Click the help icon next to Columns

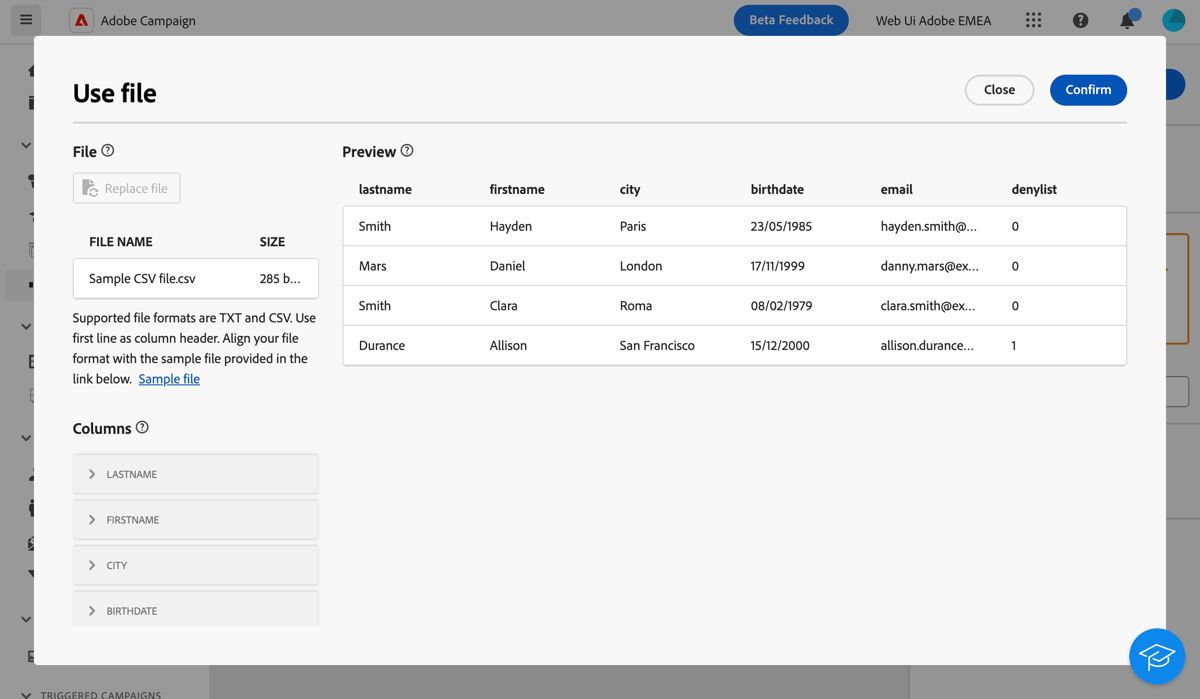coord(142,428)
